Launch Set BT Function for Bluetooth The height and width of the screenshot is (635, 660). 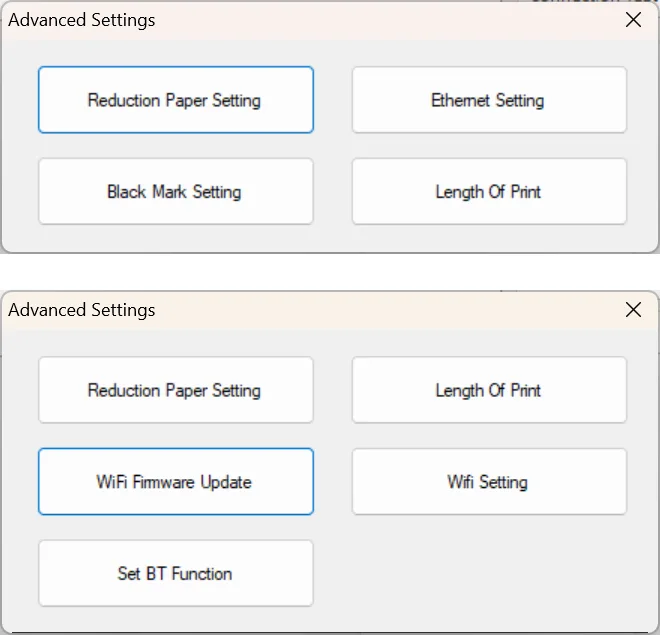click(x=175, y=573)
